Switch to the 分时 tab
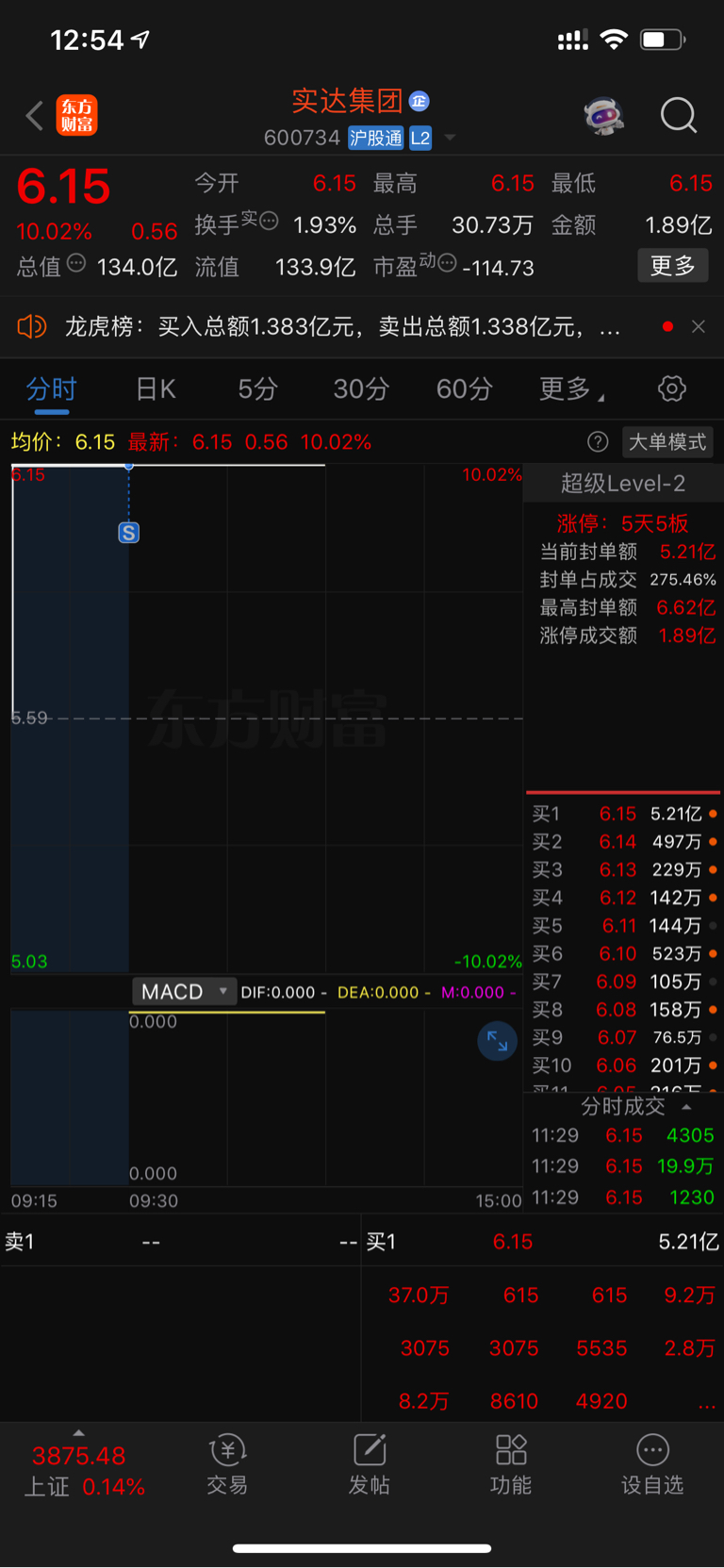 (x=51, y=389)
